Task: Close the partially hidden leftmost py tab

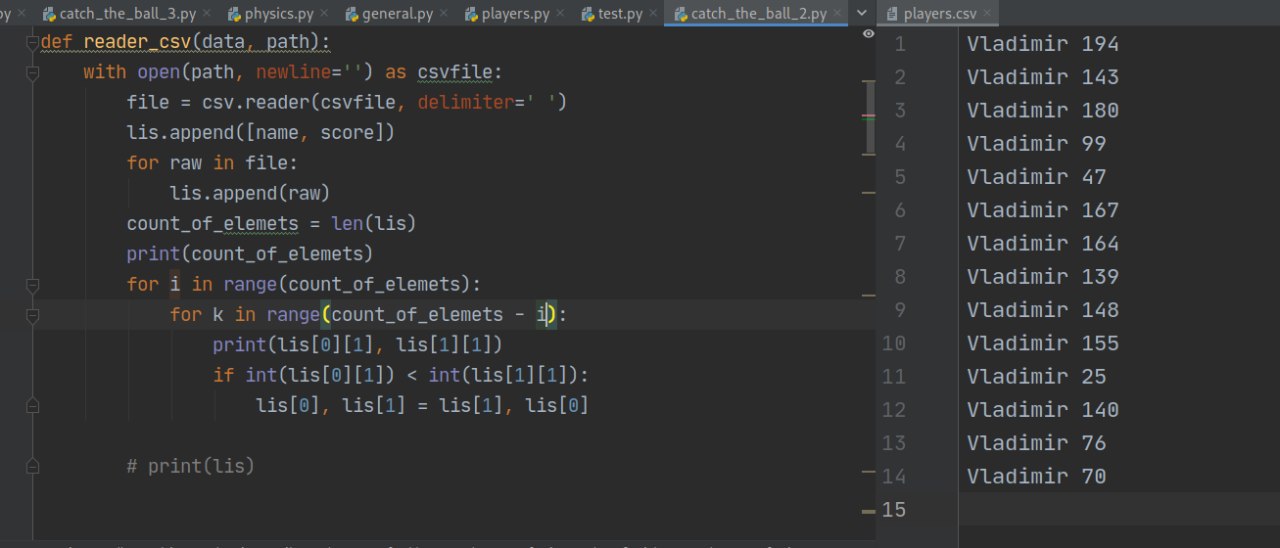Action: click(x=24, y=14)
